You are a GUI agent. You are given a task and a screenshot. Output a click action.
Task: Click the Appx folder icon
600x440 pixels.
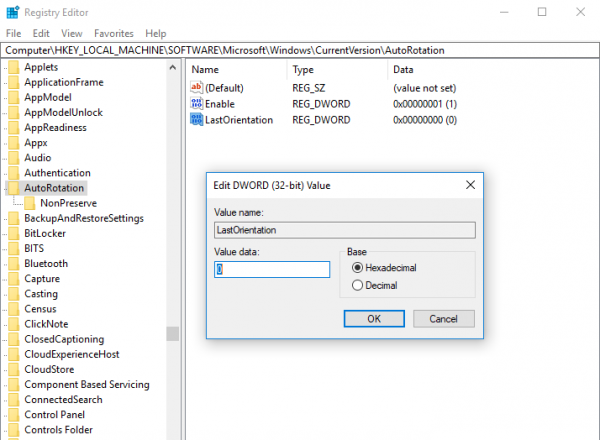[14, 143]
